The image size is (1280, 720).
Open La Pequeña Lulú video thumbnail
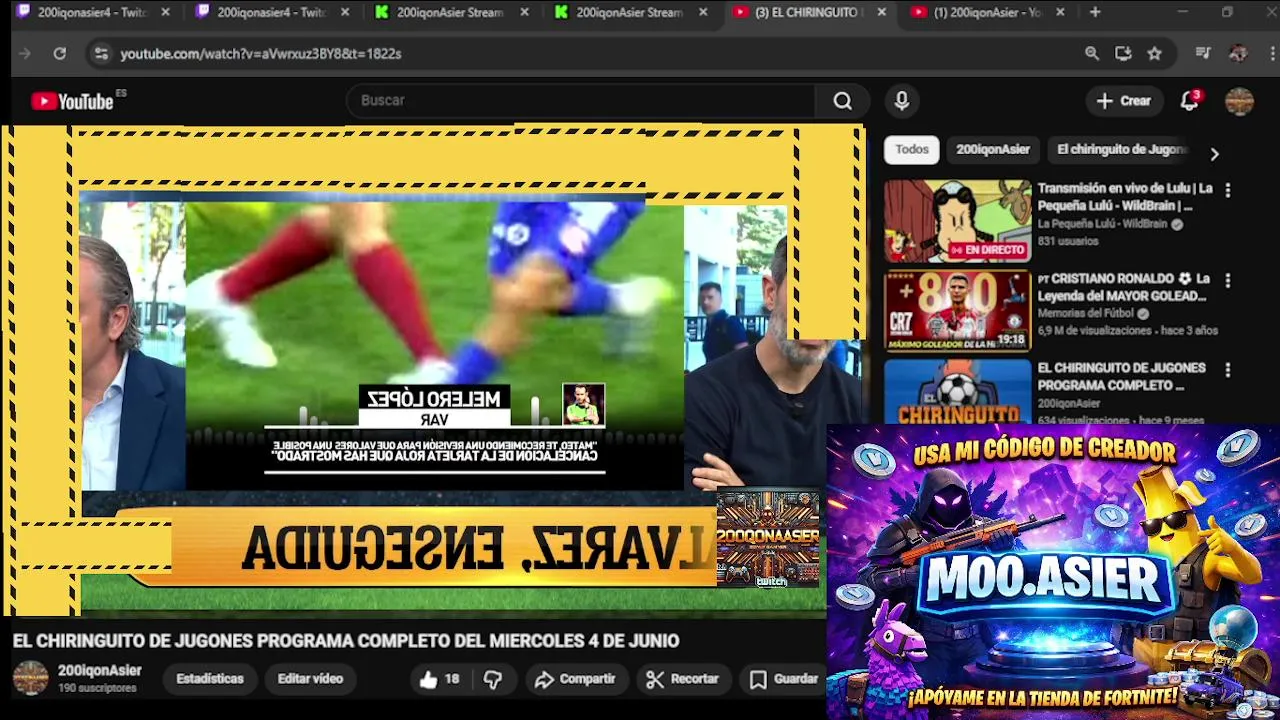(957, 221)
